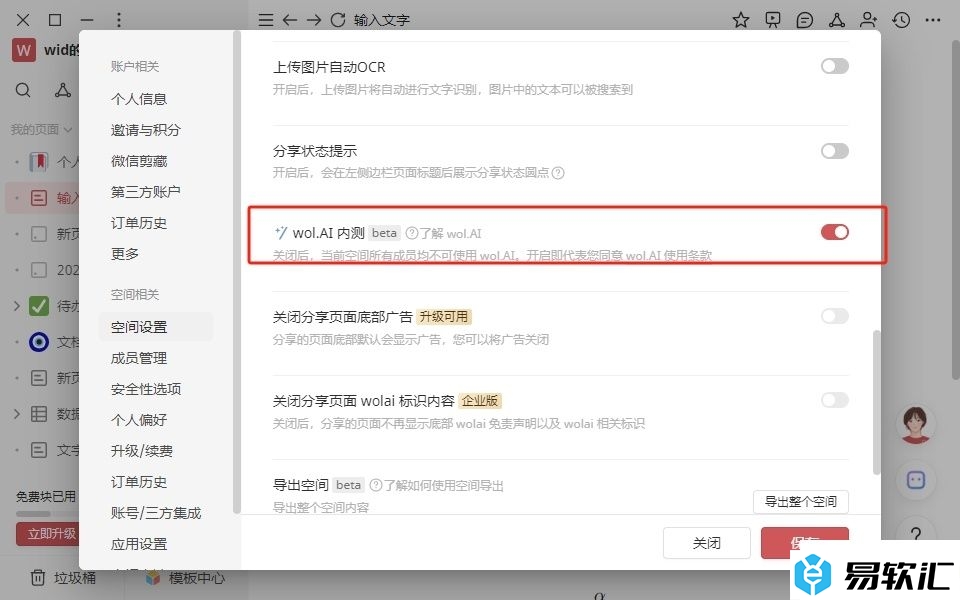Image resolution: width=960 pixels, height=600 pixels.
Task: Open presentation mode icon in the toolbar
Action: click(x=773, y=20)
